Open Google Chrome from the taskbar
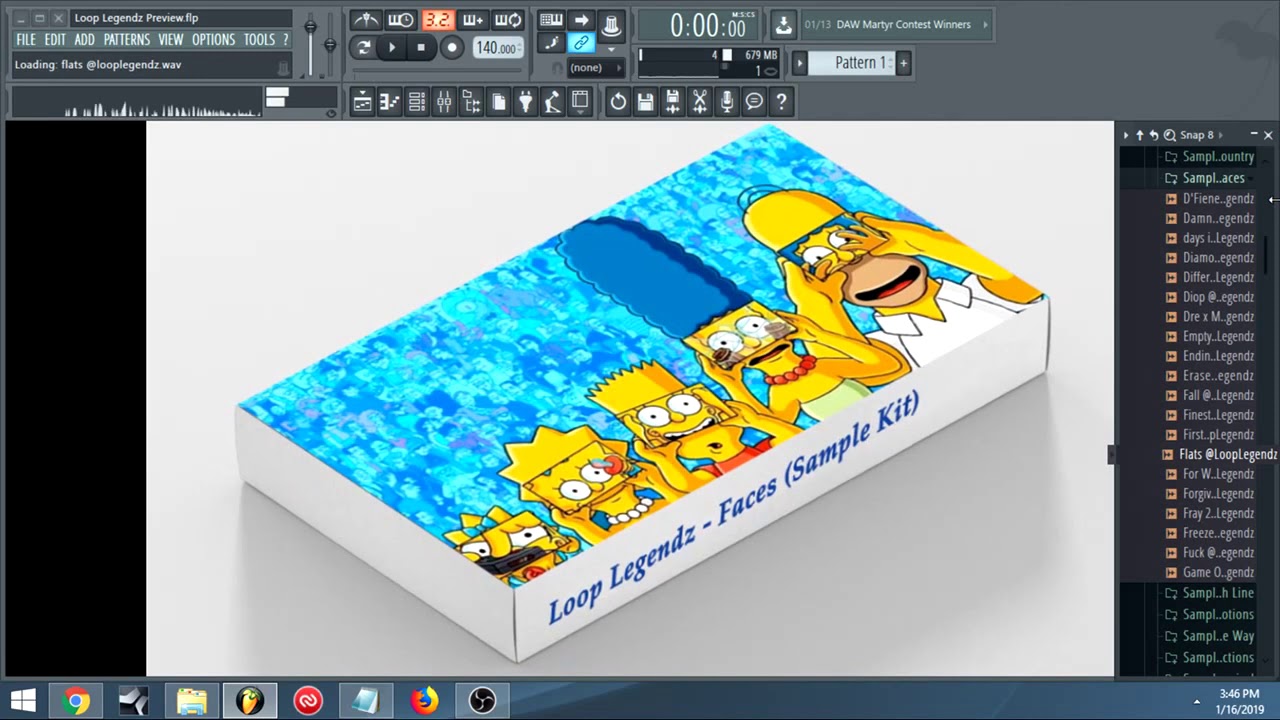Screen dimensions: 1280x720 [x=75, y=701]
